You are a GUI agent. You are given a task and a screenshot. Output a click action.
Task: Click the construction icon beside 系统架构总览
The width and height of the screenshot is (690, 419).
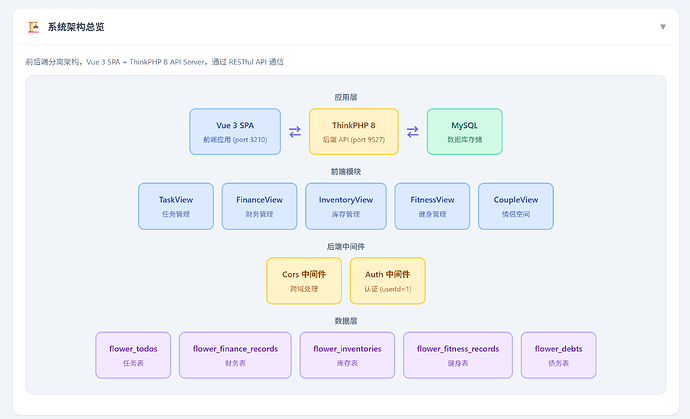pos(33,27)
